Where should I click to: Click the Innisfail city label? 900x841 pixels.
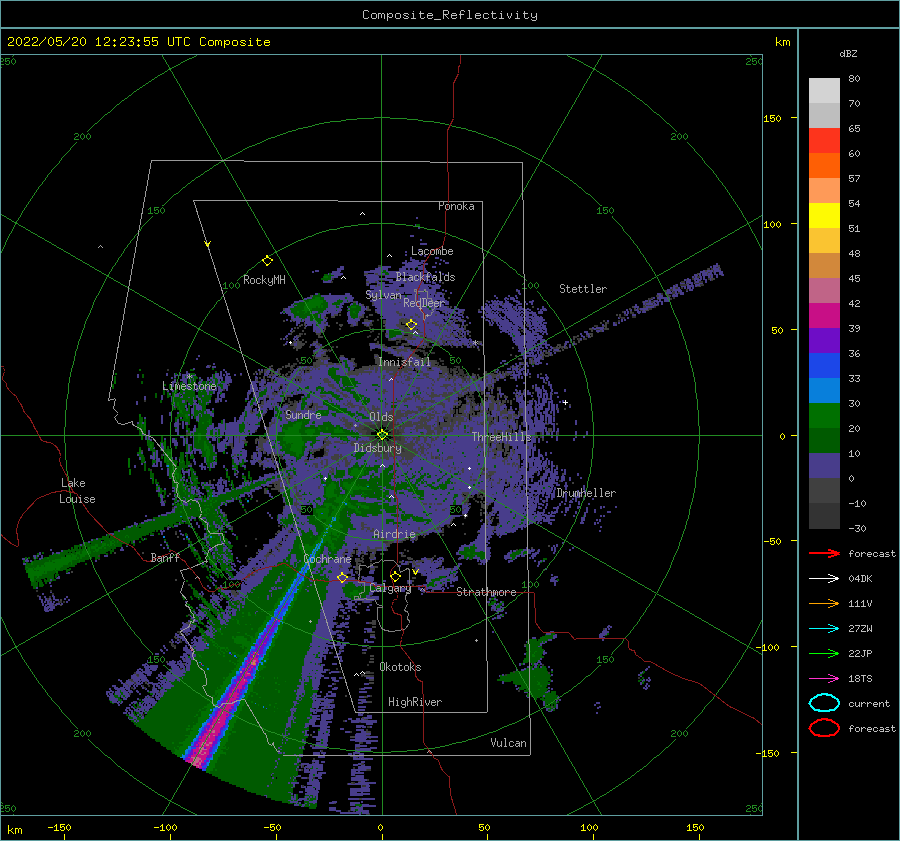(x=404, y=362)
